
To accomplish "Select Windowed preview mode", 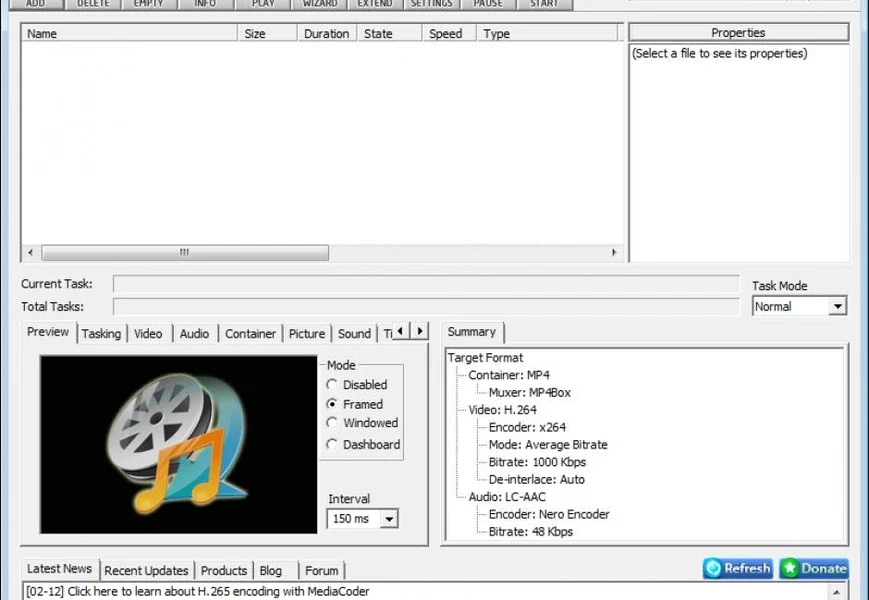I will [363, 423].
